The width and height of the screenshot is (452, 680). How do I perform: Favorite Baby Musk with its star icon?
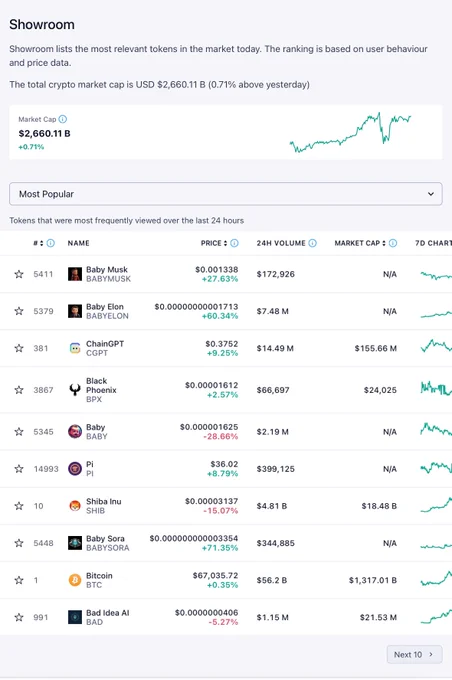pyautogui.click(x=19, y=274)
